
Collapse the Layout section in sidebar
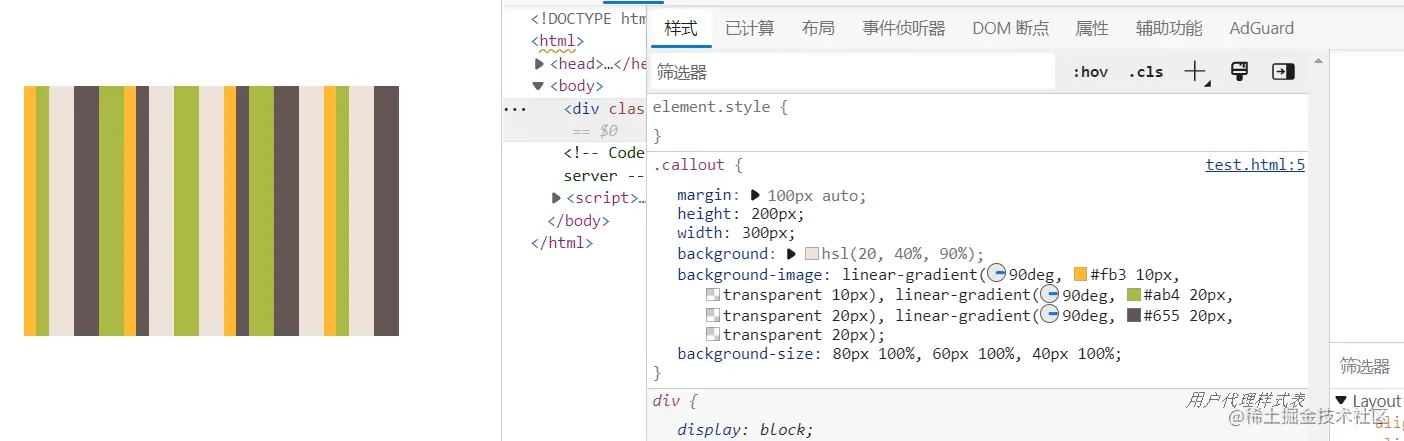pyautogui.click(x=1341, y=401)
